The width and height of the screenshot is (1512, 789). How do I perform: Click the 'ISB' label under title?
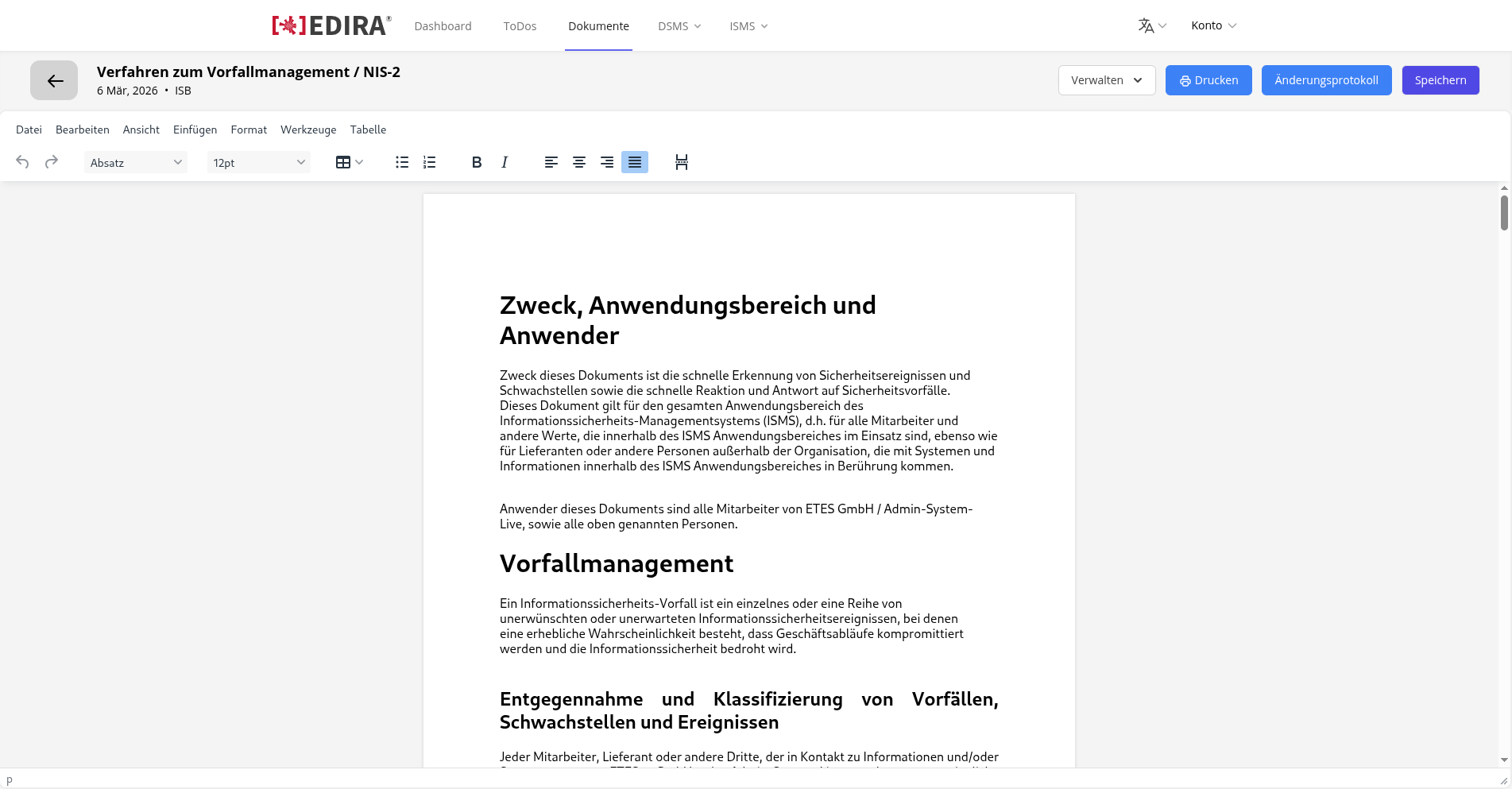click(x=183, y=91)
